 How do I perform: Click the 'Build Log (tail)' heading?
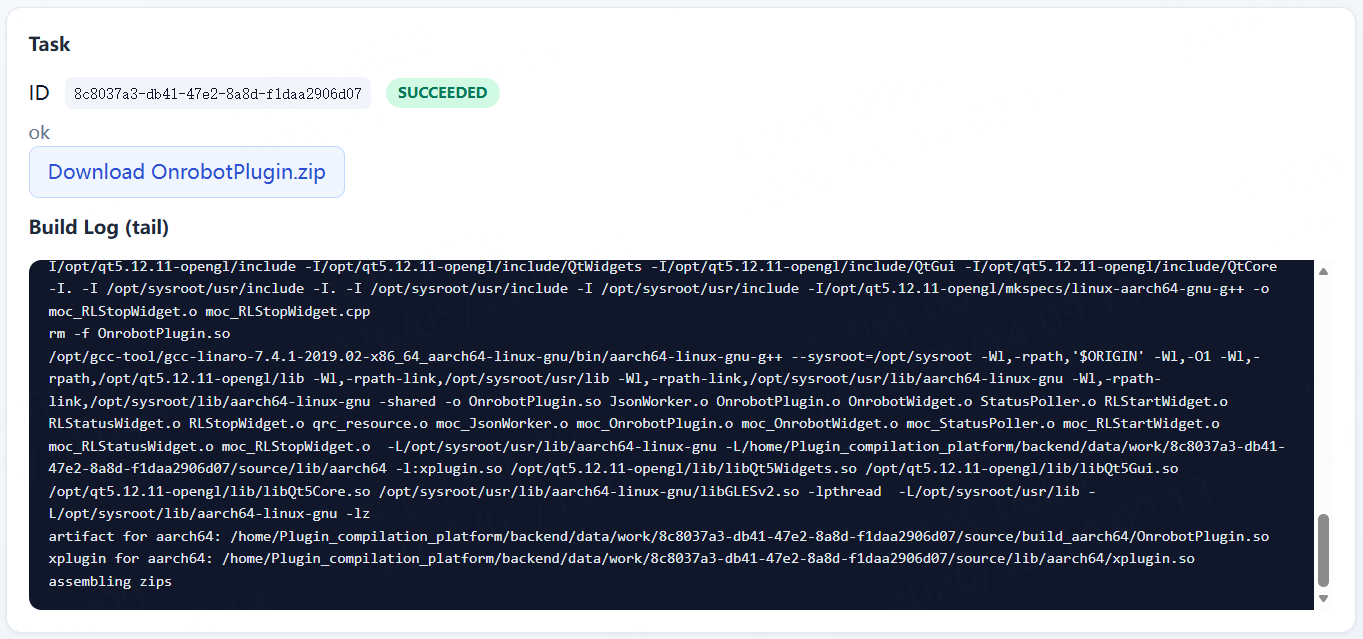99,227
